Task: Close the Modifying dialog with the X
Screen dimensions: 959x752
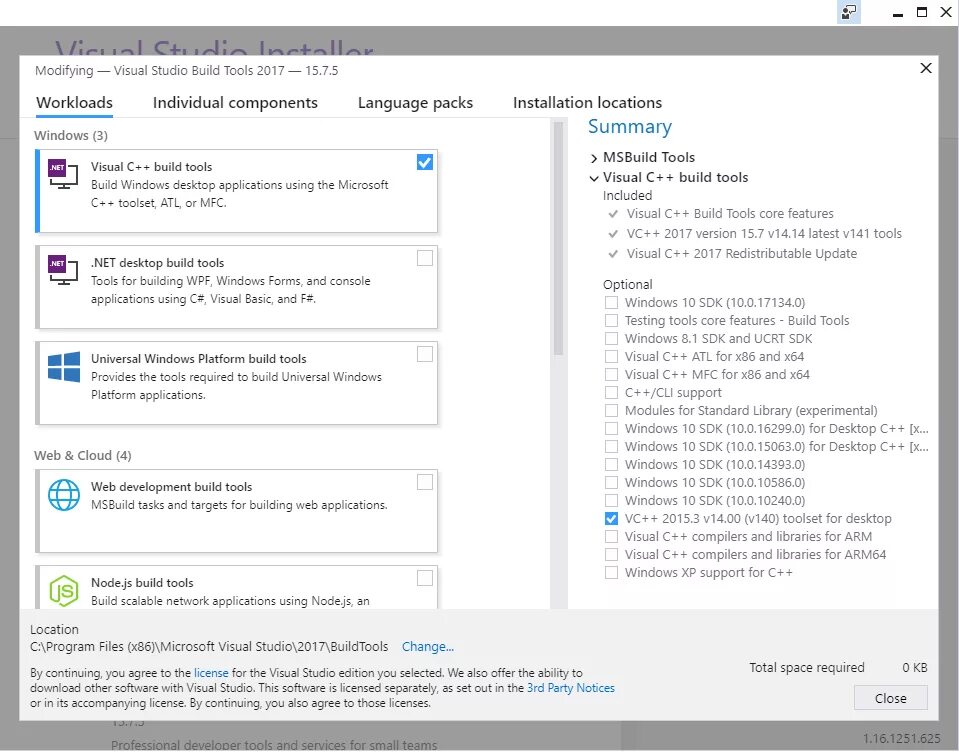Action: [926, 68]
